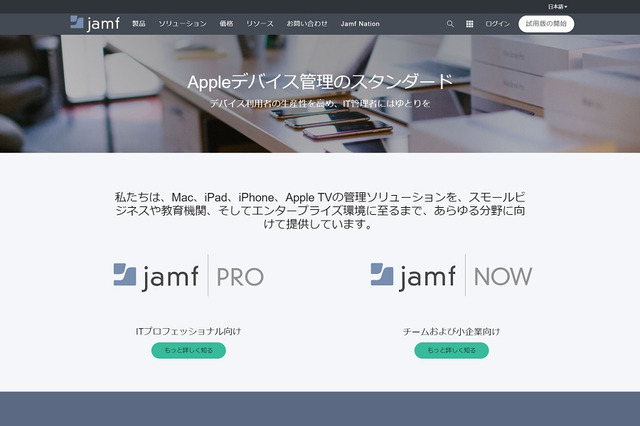This screenshot has width=640, height=426.
Task: Open the grid apps menu icon
Action: [469, 24]
